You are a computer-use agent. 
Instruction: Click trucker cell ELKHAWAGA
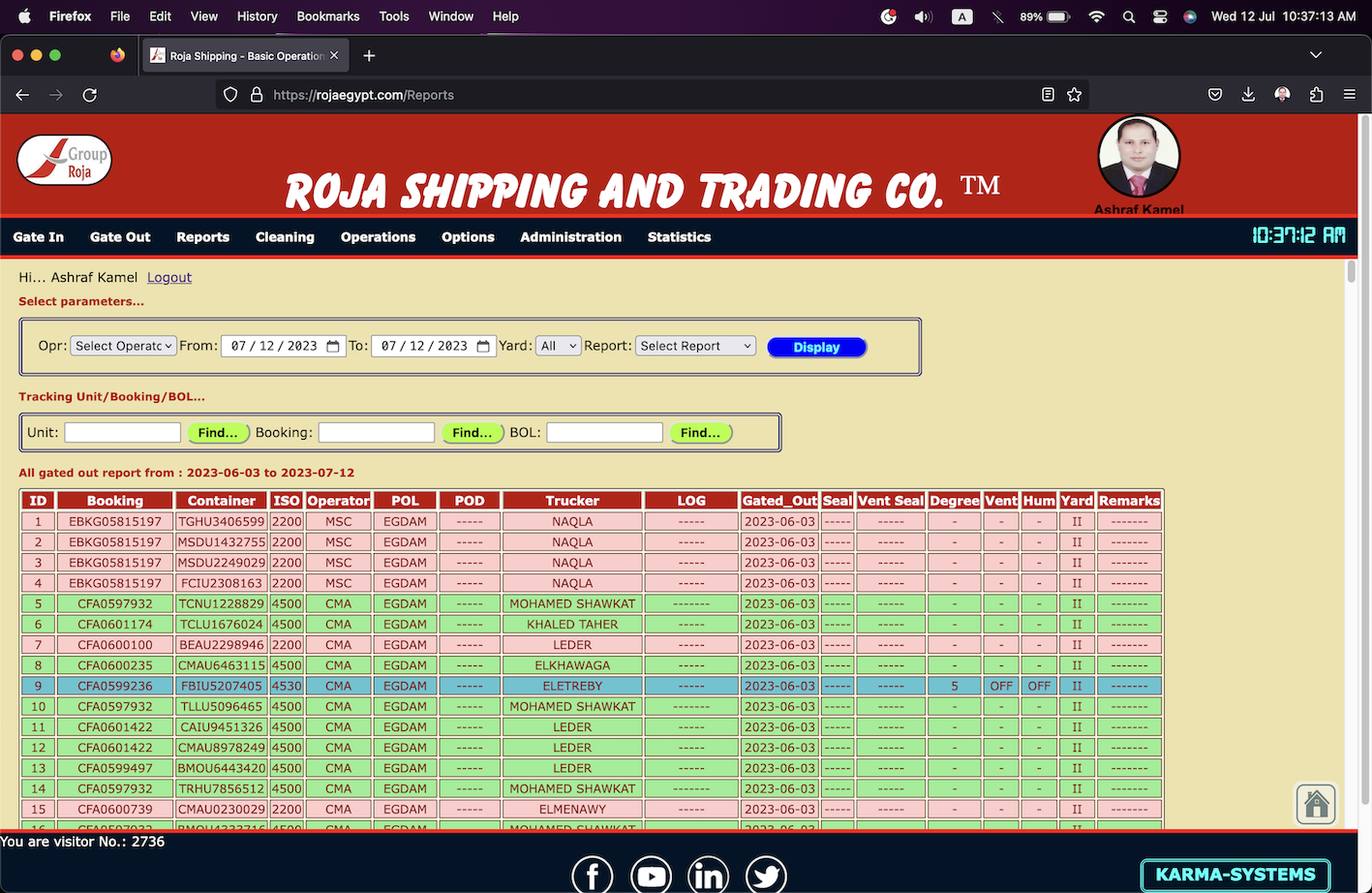[x=572, y=665]
